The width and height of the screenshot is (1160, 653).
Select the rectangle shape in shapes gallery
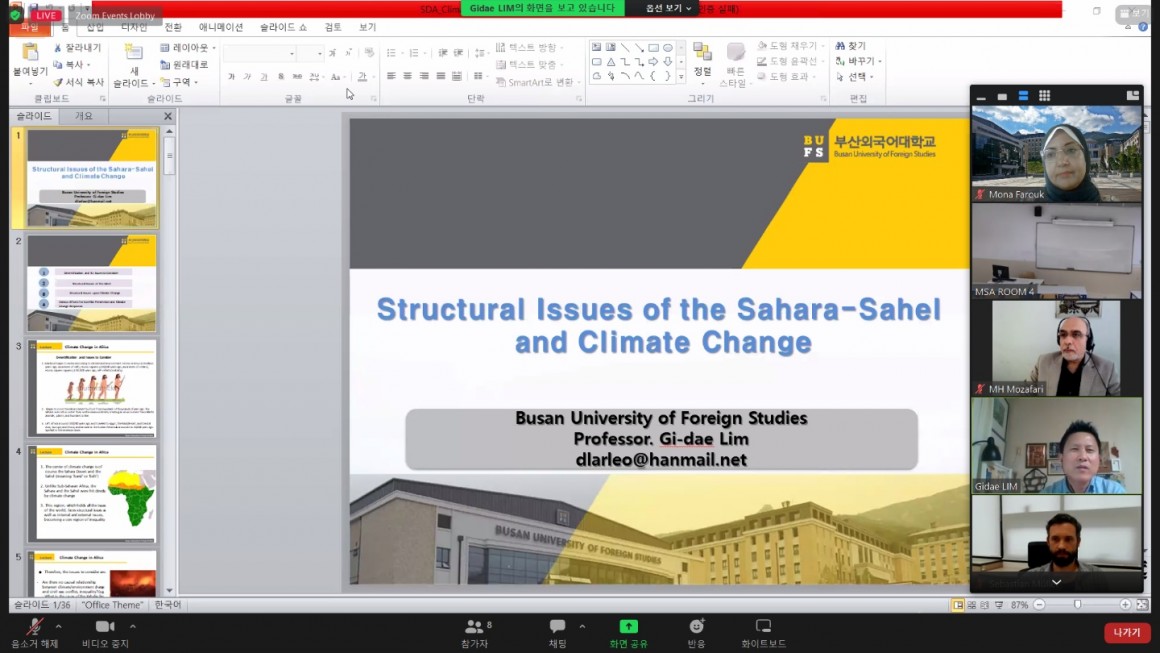[x=653, y=47]
